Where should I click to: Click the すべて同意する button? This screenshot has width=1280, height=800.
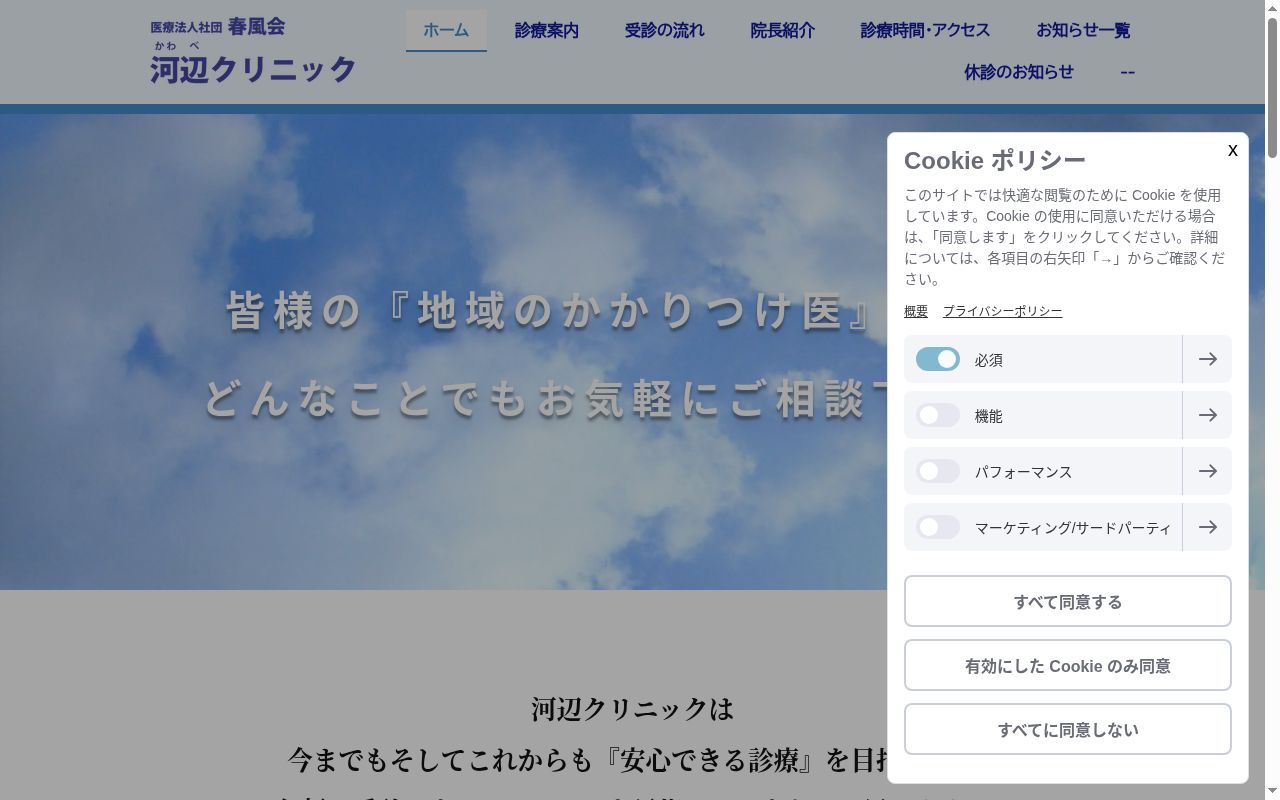[x=1068, y=601]
